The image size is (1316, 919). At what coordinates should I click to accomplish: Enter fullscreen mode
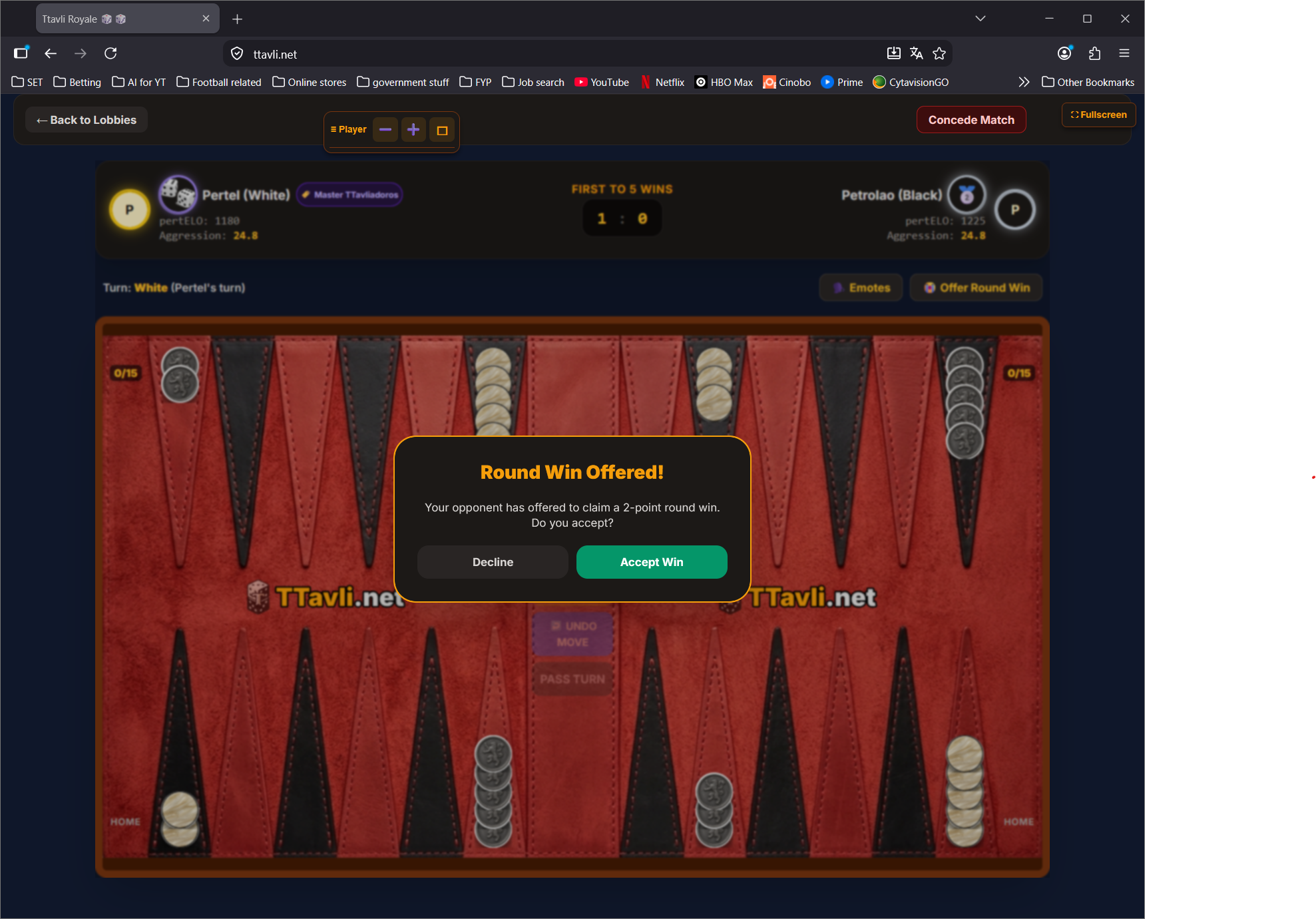[x=1098, y=115]
